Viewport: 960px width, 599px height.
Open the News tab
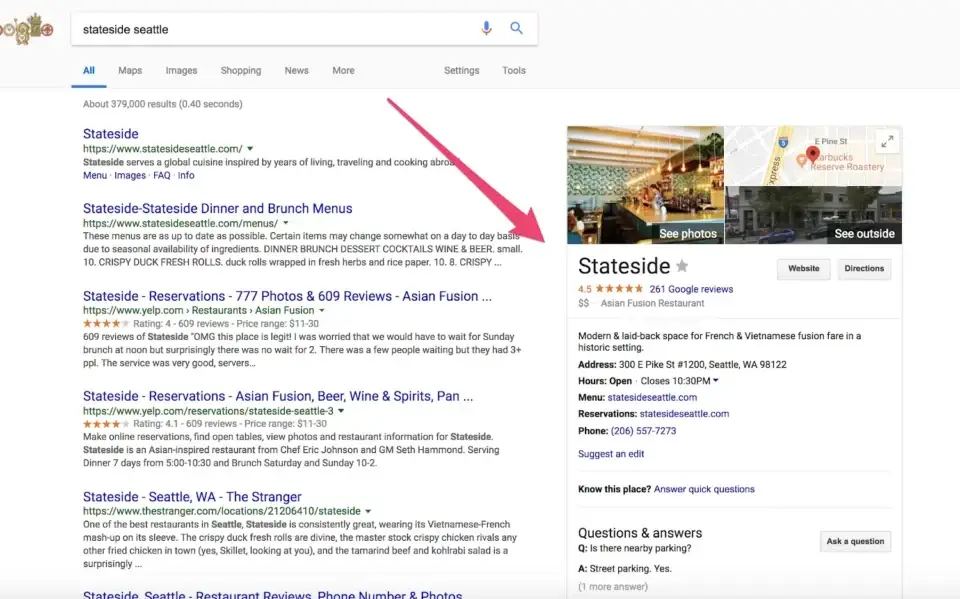296,70
